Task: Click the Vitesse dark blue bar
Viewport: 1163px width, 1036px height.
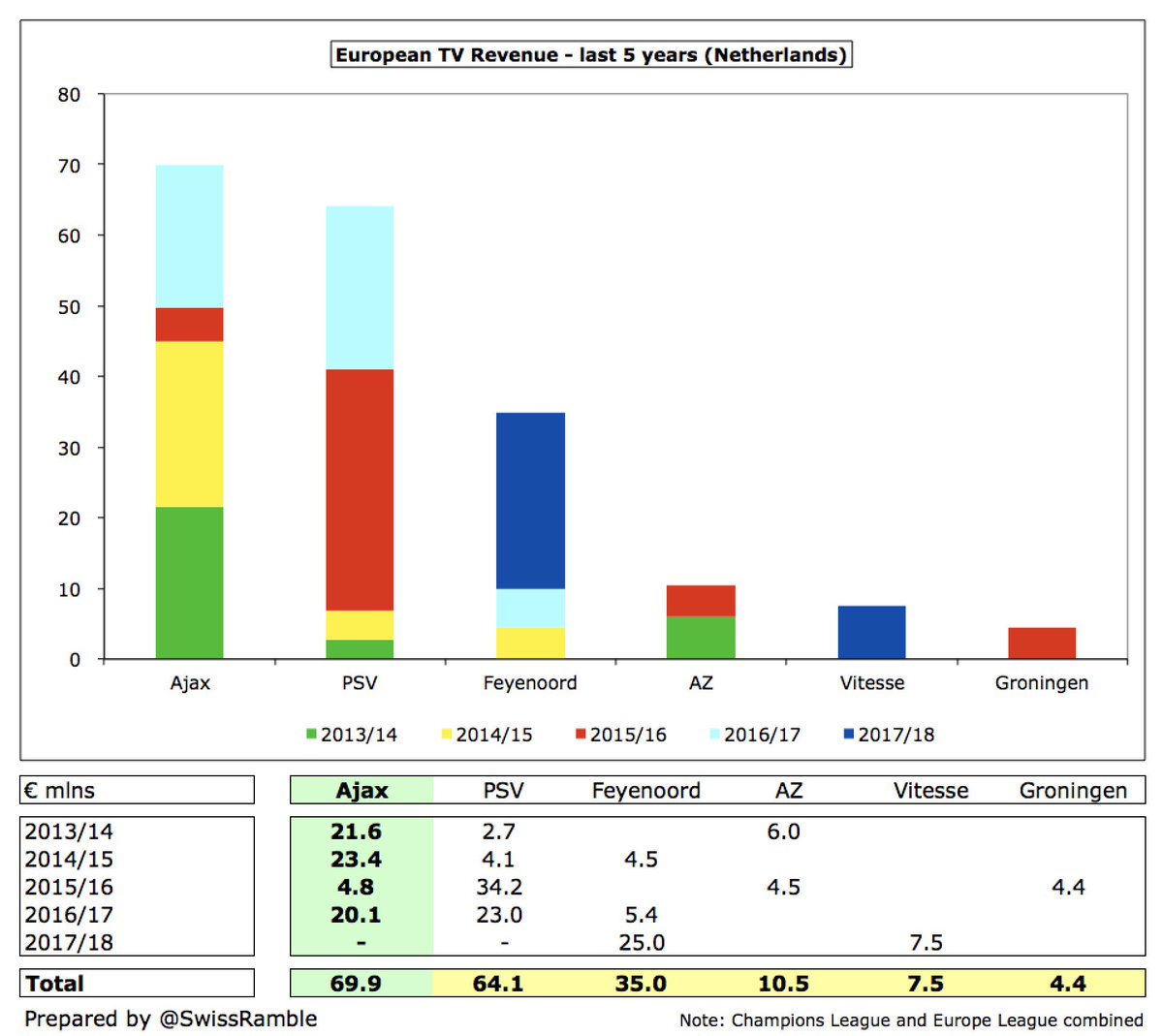Action: pos(871,633)
